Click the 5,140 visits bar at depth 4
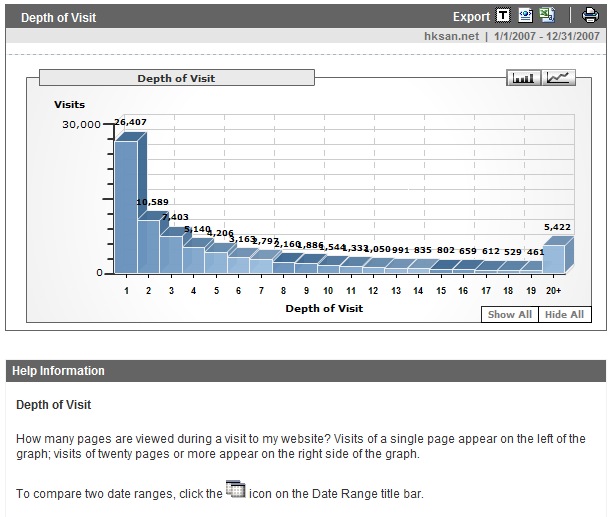612x517 pixels. tap(193, 259)
